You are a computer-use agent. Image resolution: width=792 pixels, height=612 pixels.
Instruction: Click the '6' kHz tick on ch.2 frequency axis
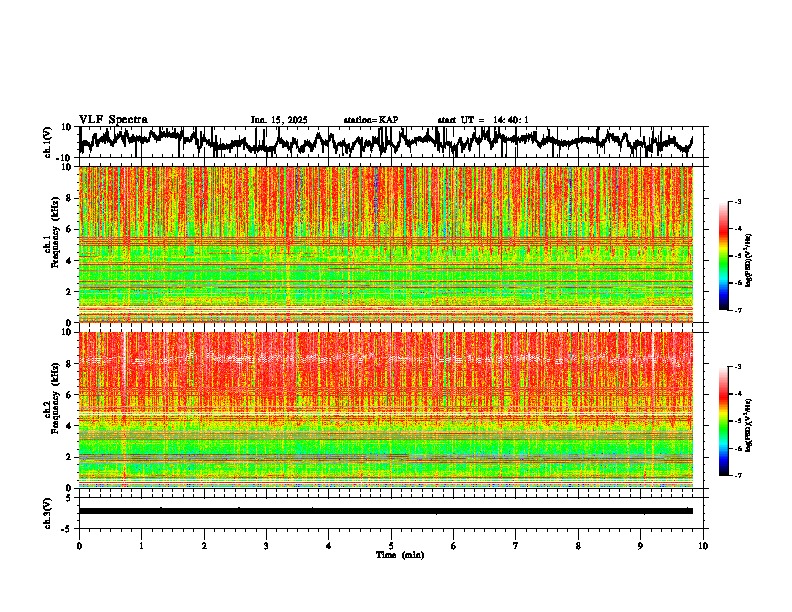tap(71, 395)
